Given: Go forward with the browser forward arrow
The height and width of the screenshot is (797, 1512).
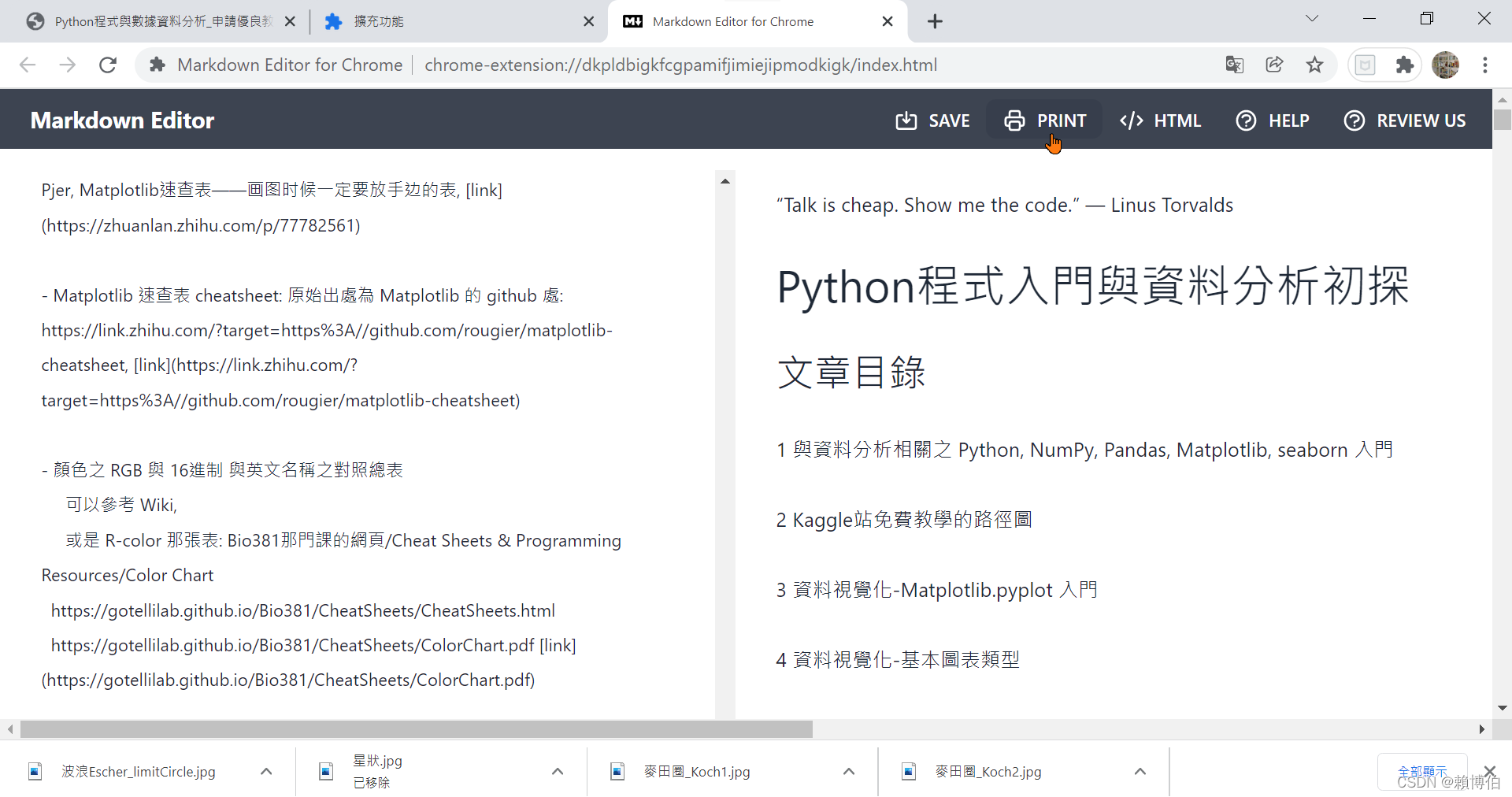Looking at the screenshot, I should (68, 65).
